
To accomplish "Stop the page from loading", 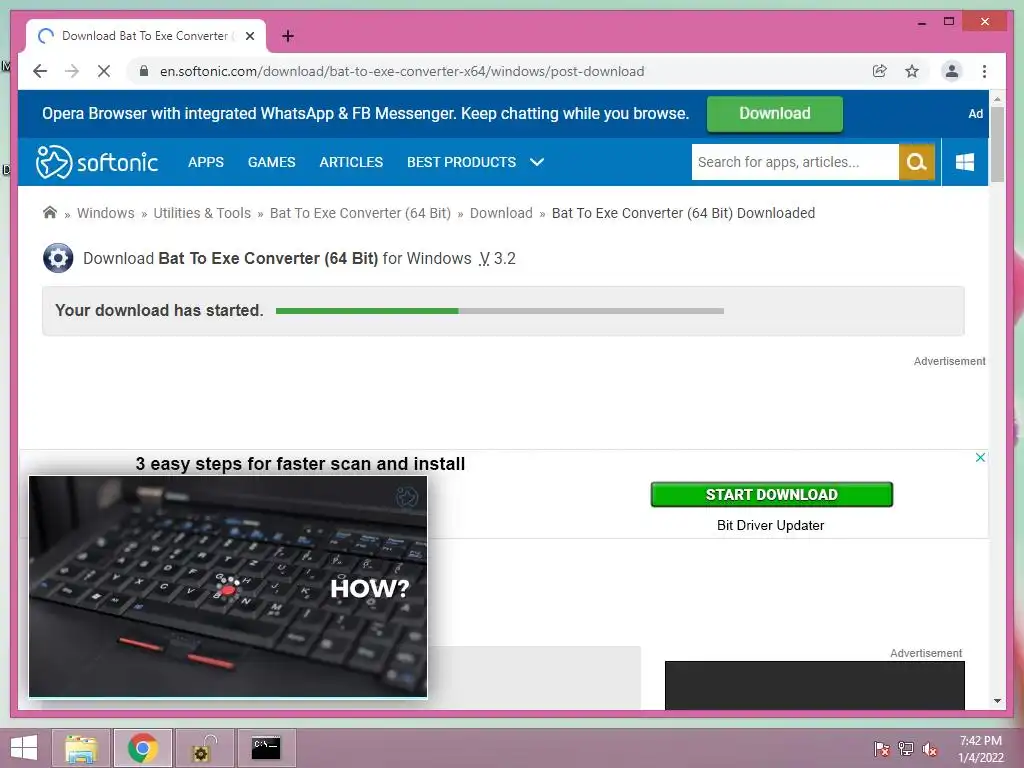I will pos(104,71).
